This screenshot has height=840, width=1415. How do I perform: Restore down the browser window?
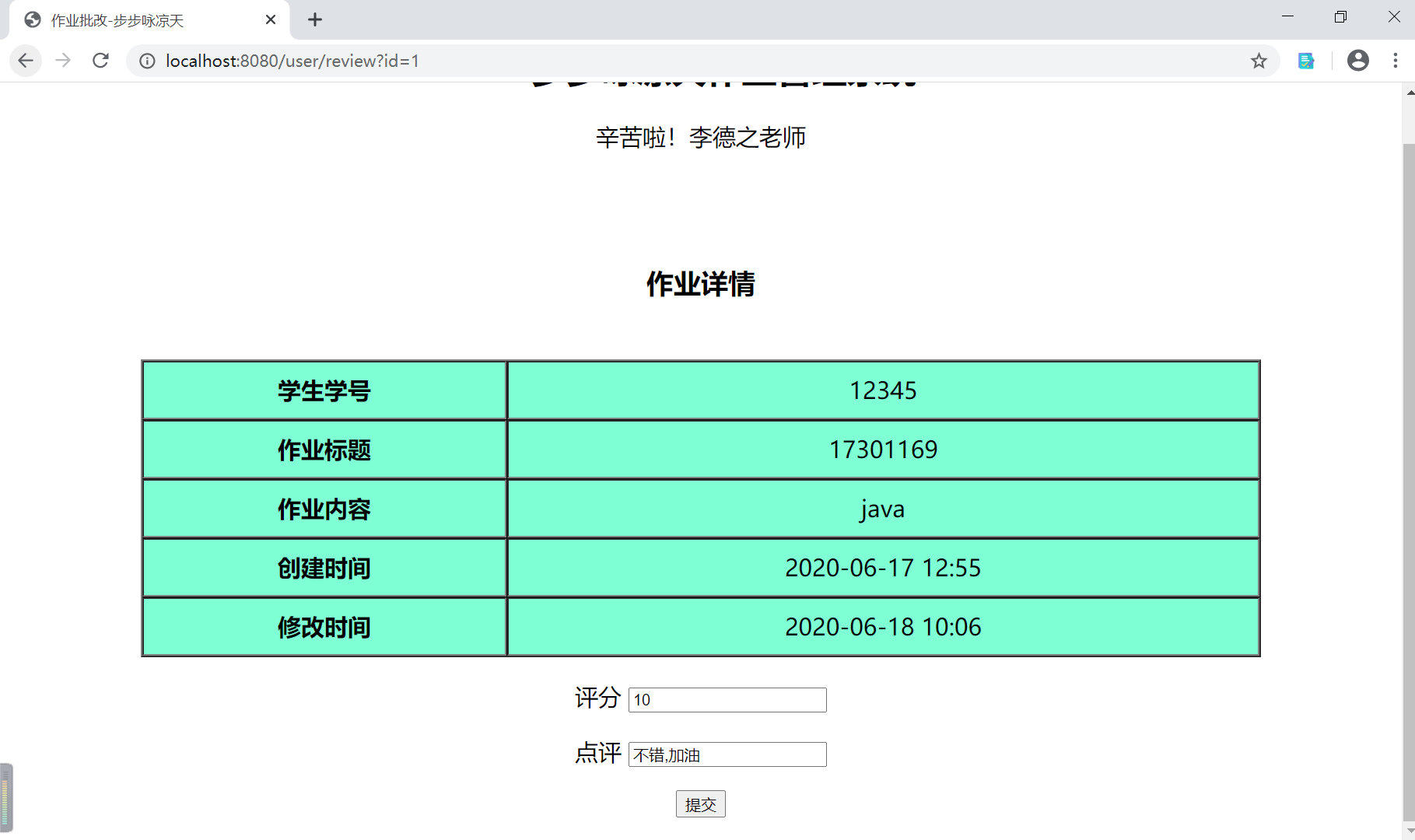[1340, 17]
